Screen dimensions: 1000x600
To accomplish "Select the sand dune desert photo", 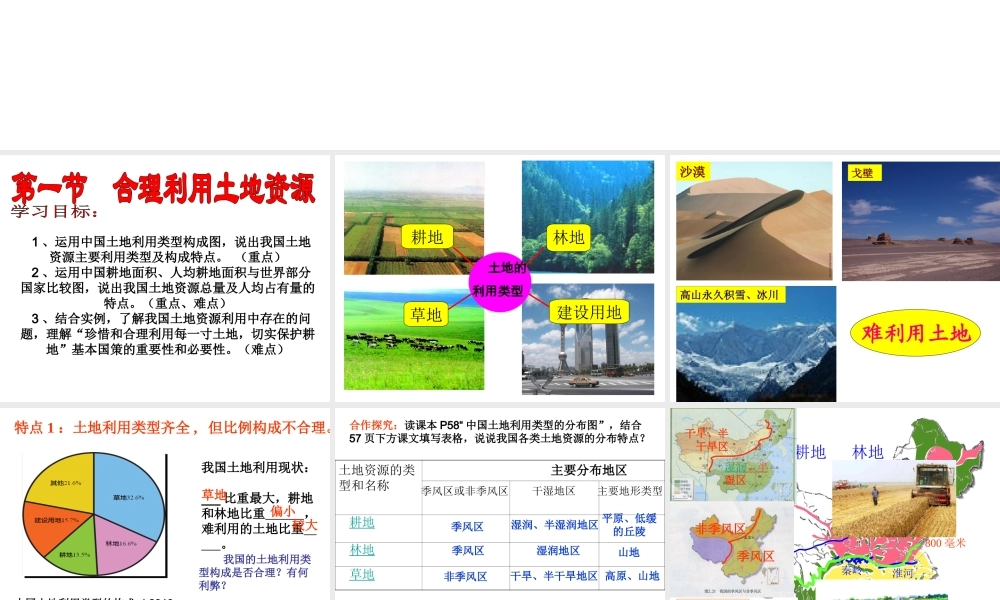I will coord(754,221).
